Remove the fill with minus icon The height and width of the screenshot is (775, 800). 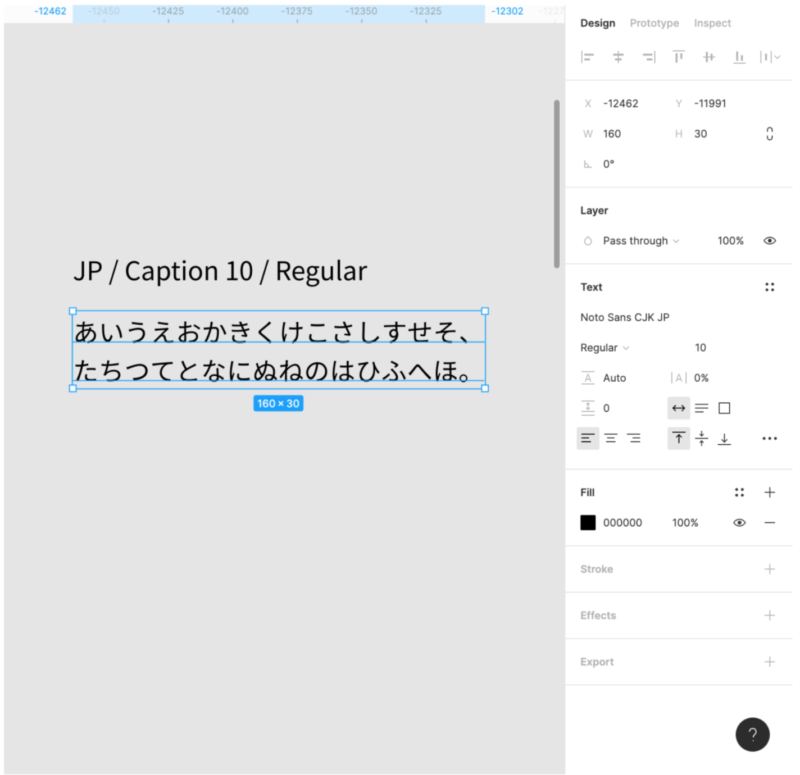tap(769, 523)
